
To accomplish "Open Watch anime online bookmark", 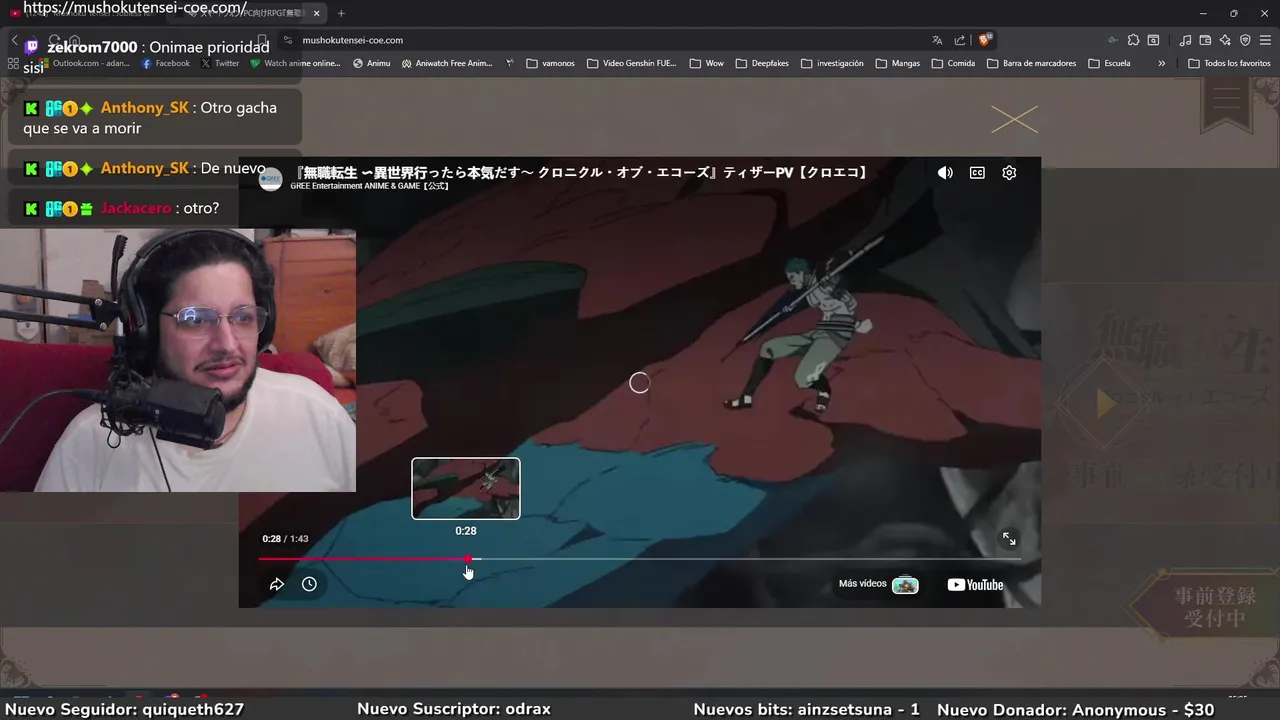I will coord(296,63).
